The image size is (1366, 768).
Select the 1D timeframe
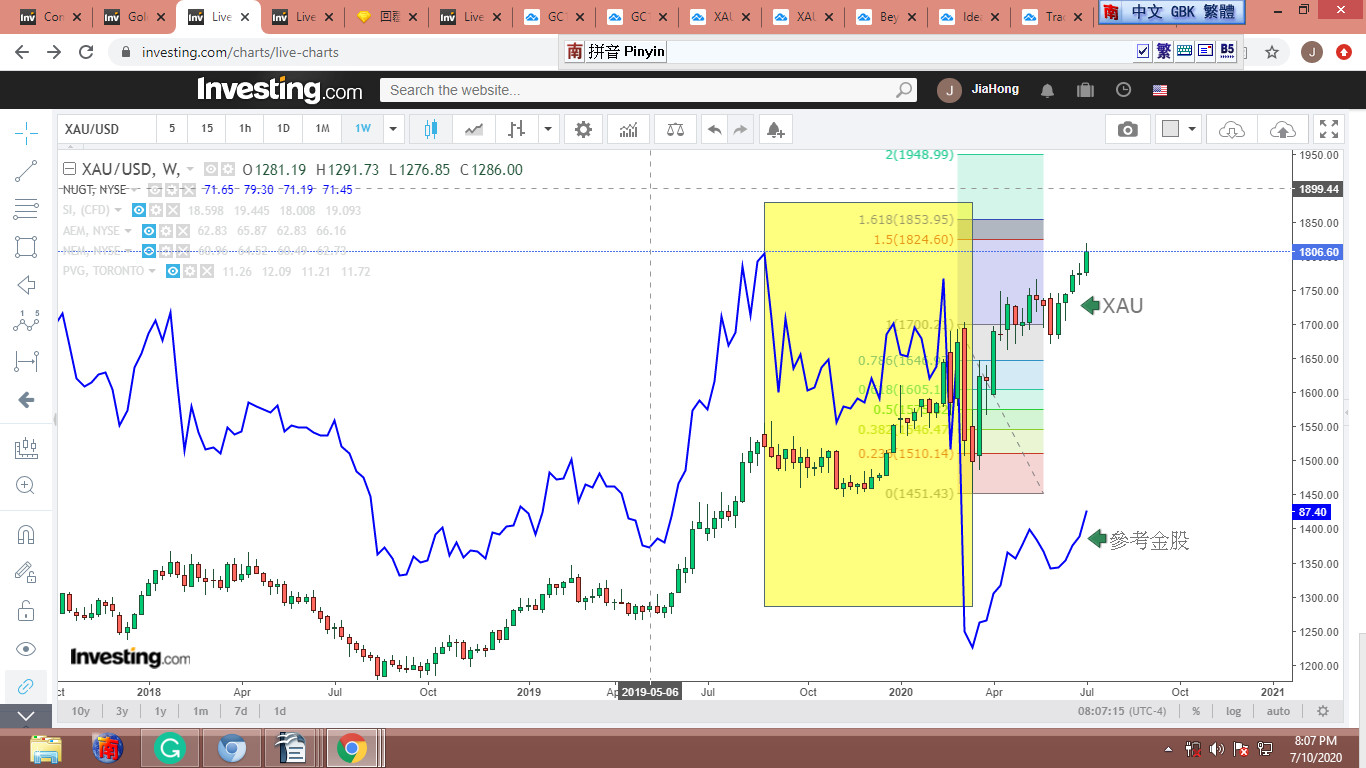point(283,129)
